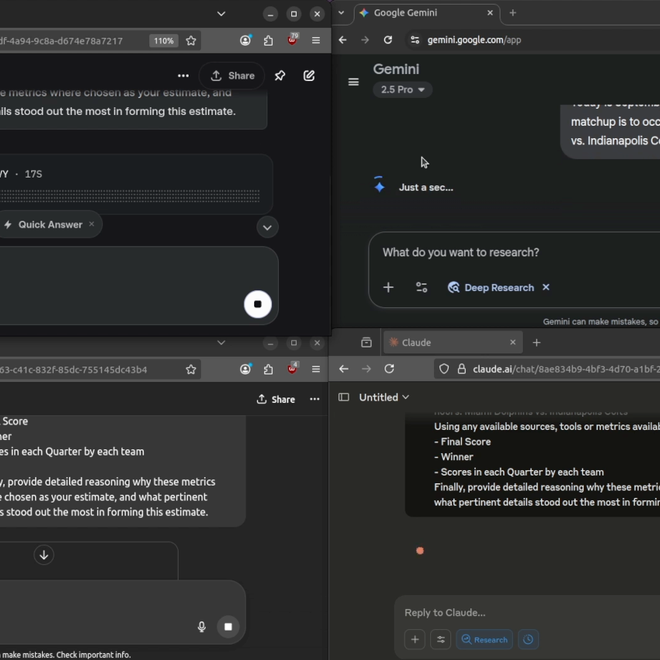The image size is (660, 660).
Task: Open new tab next to Gemini tab
Action: coord(513,13)
